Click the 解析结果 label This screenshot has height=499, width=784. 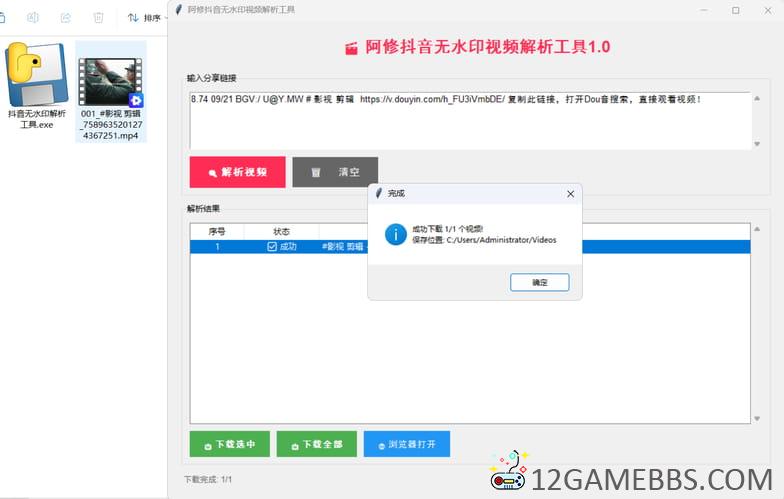pos(204,208)
